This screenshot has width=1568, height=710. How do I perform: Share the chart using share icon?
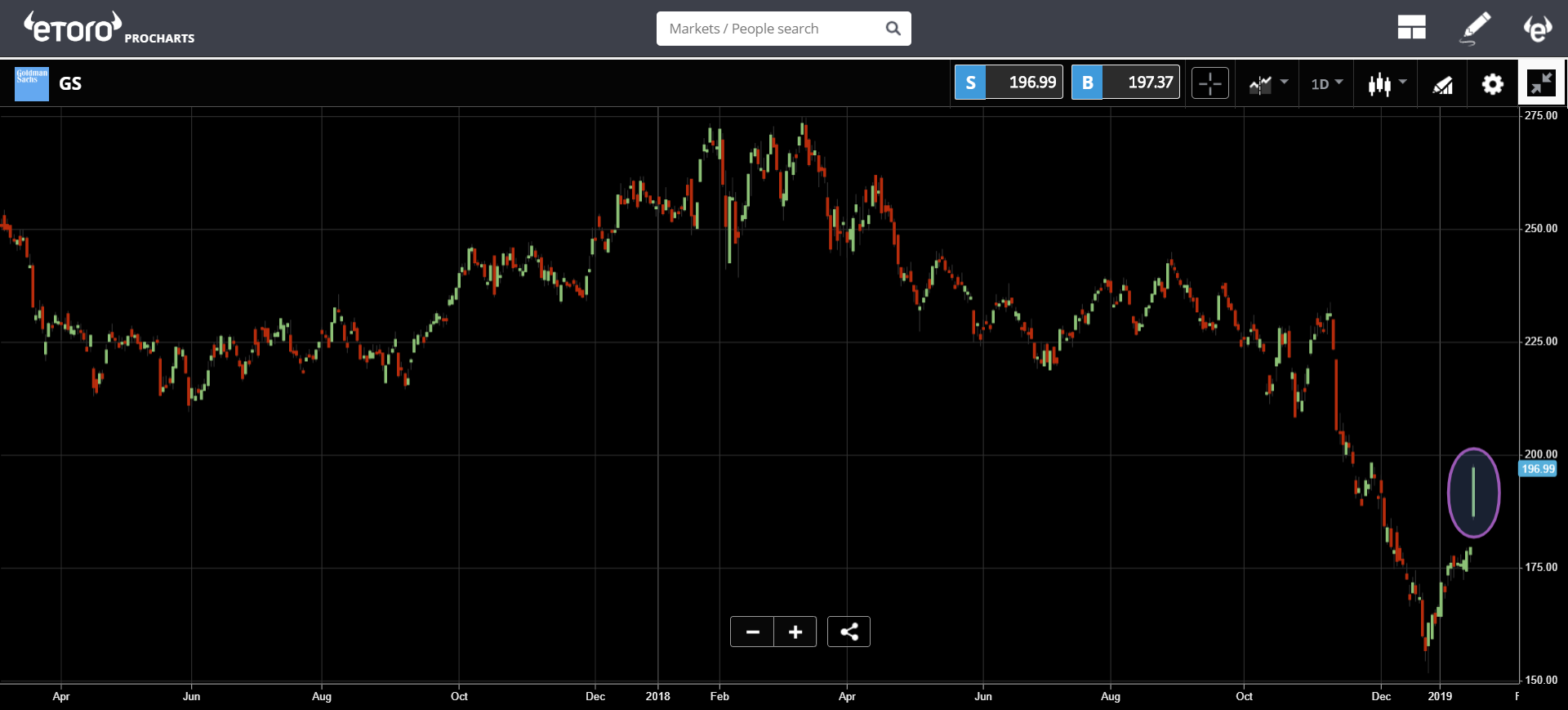(x=849, y=632)
